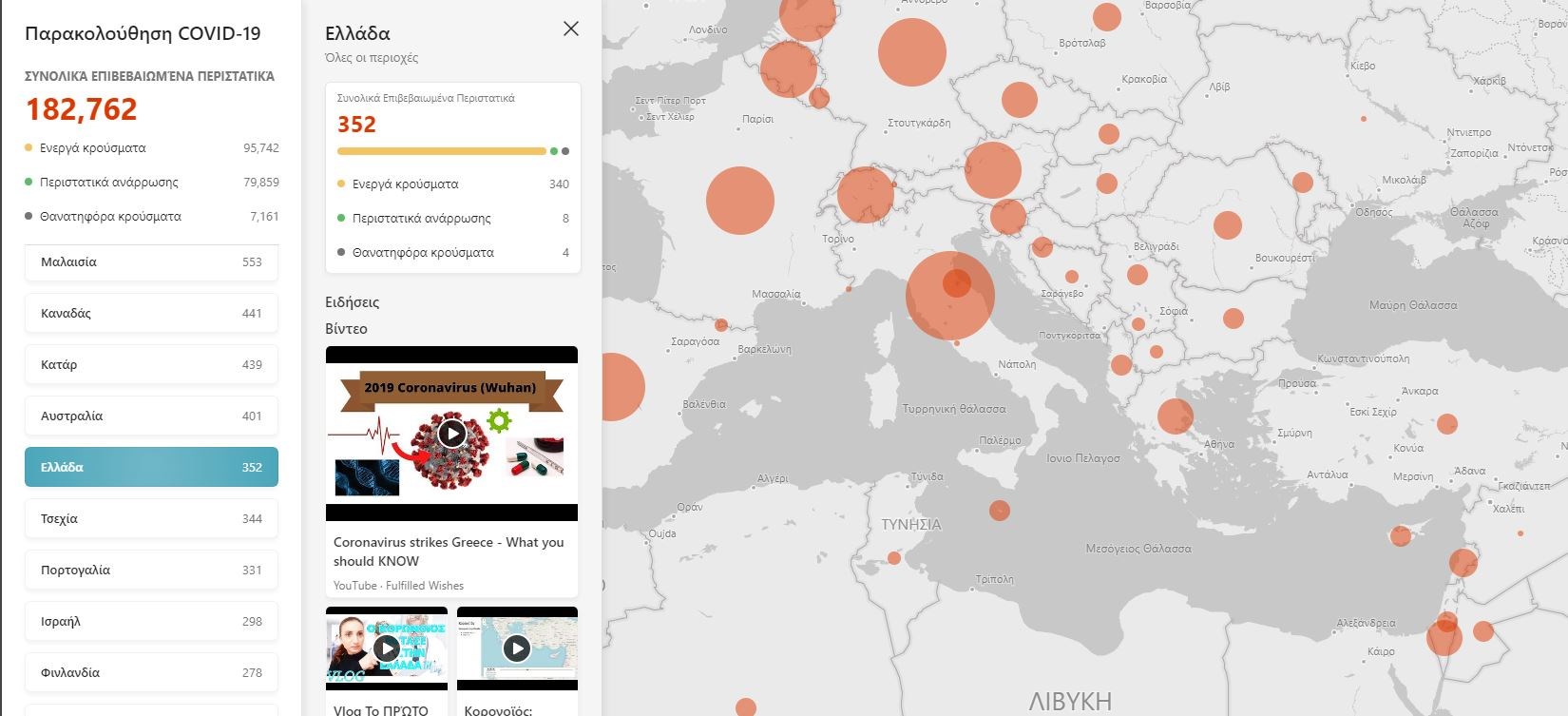Viewport: 1568px width, 716px height.
Task: Play the 2019 Coronavirus (Wuhan) video
Action: (451, 434)
